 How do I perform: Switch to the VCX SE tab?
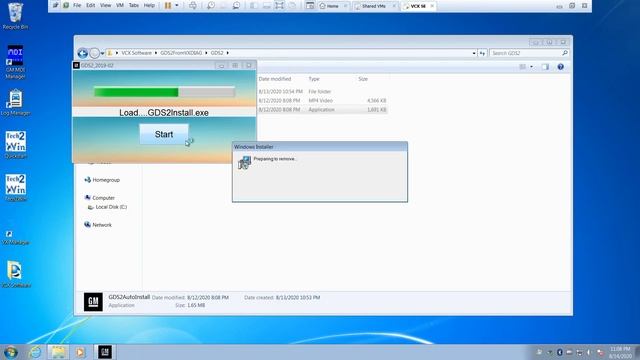(418, 6)
